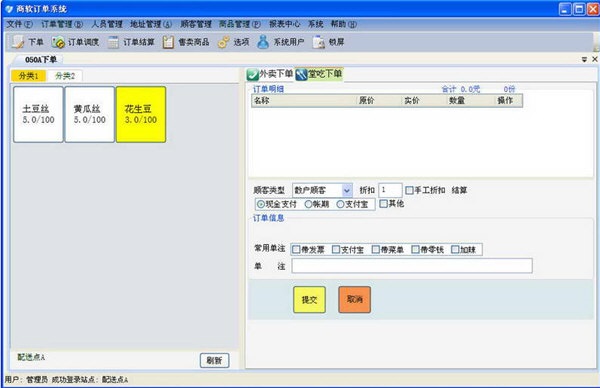Click the orange 取消 button
This screenshot has height=388, width=600.
tap(354, 300)
